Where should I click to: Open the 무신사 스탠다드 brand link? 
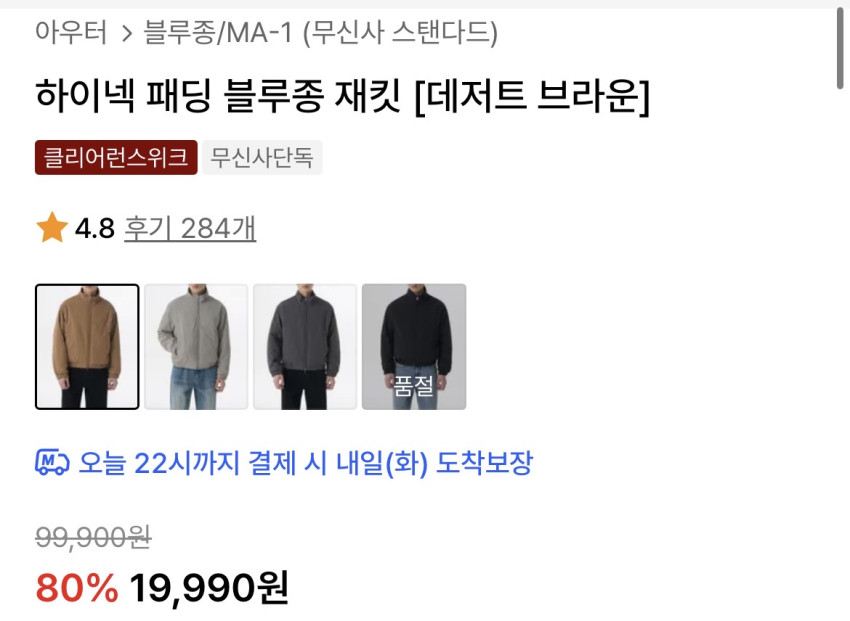(x=400, y=33)
